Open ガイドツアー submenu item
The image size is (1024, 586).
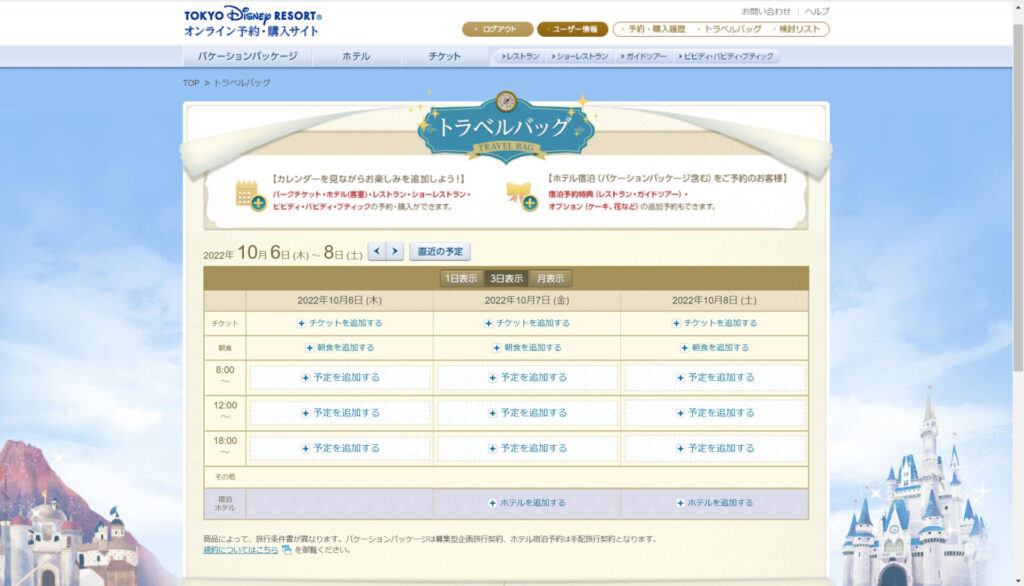coord(644,57)
